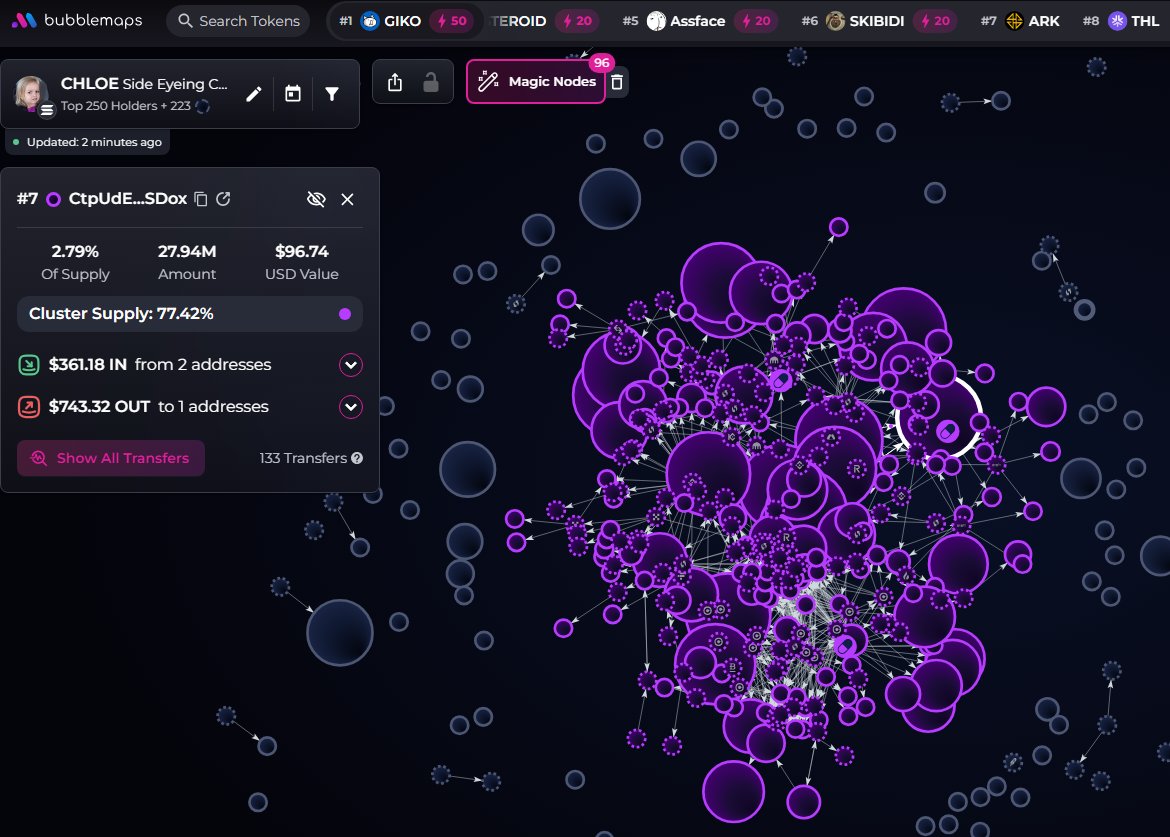Click the Magic Nodes button

tap(536, 81)
